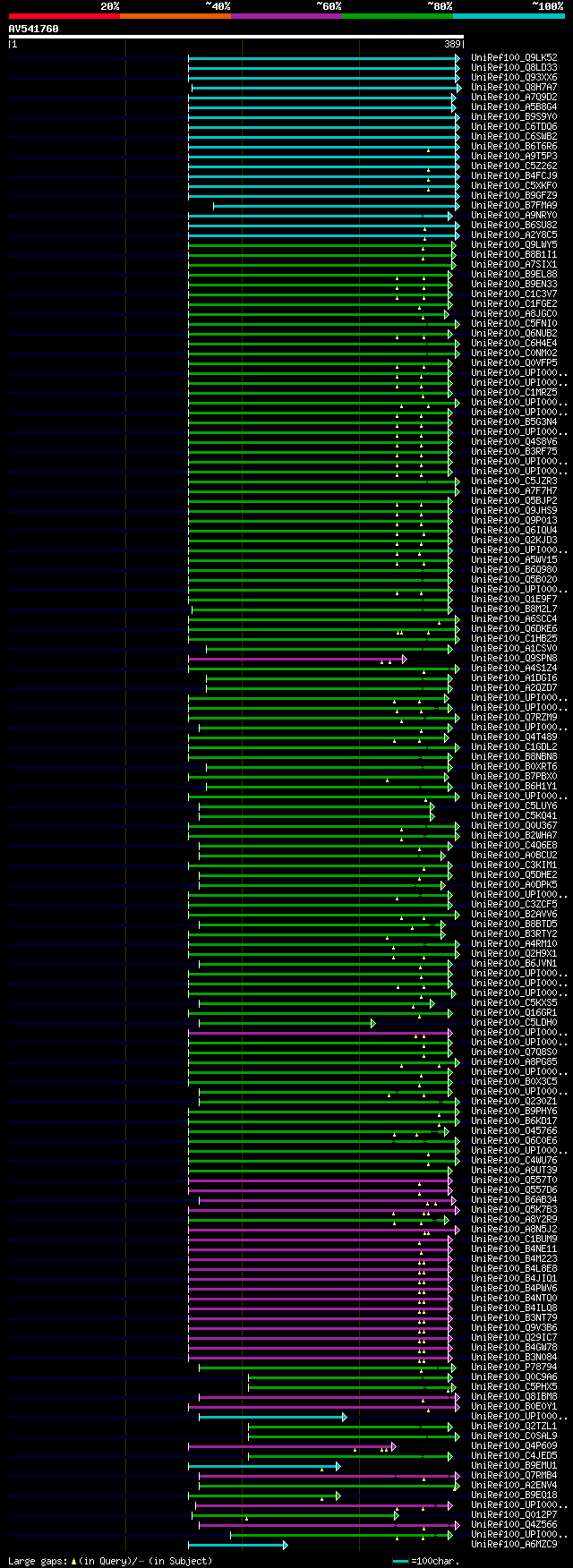This screenshot has width=573, height=1568.
Task: Click the cyan ~100% identity legend segment
Action: [509, 16]
